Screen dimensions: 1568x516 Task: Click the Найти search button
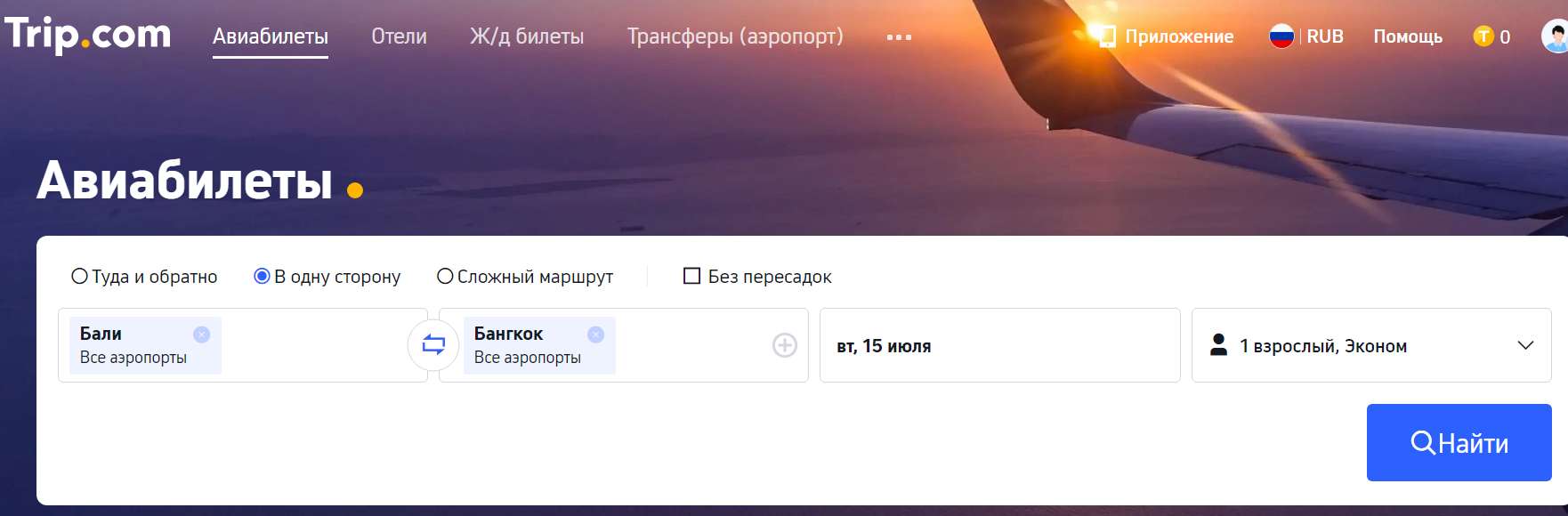[x=1459, y=442]
